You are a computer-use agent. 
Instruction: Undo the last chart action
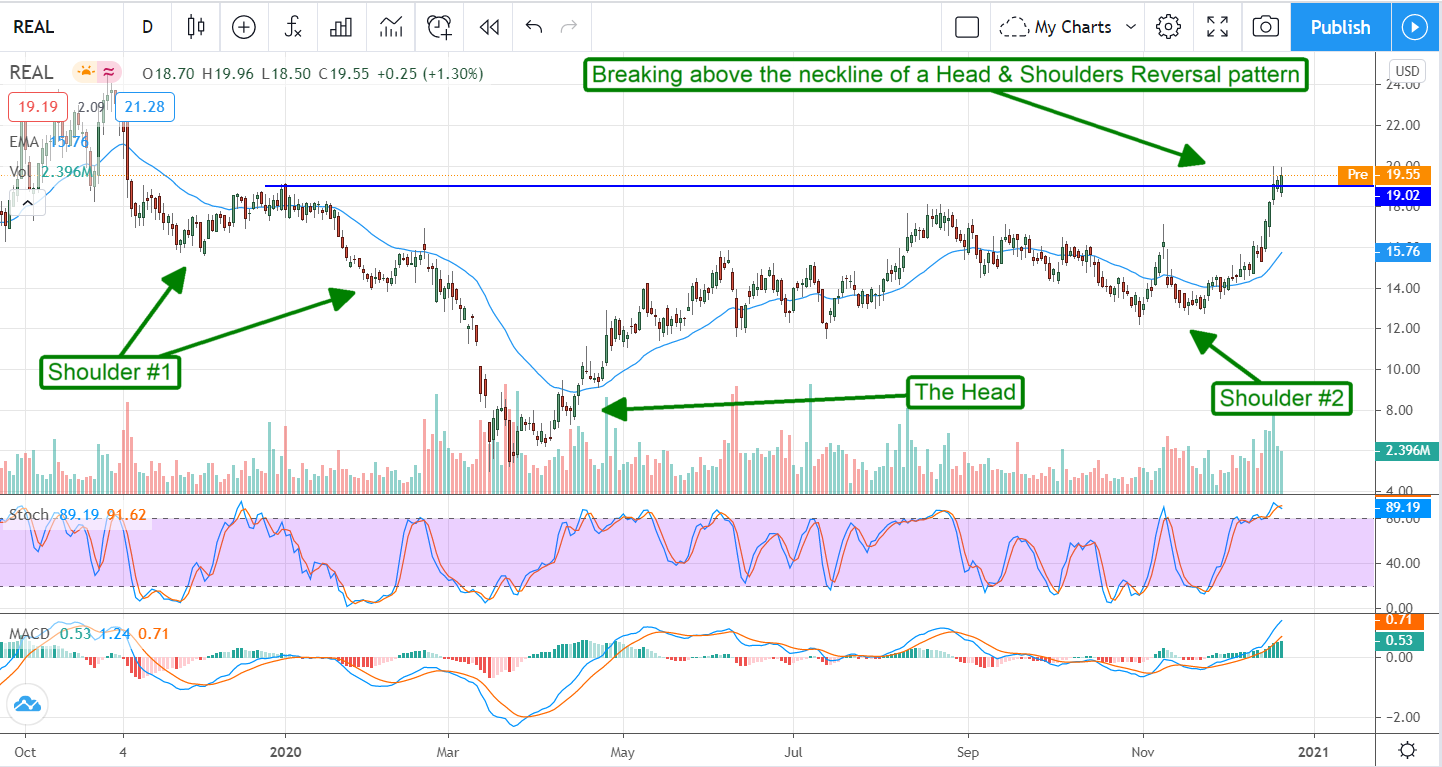[x=534, y=27]
